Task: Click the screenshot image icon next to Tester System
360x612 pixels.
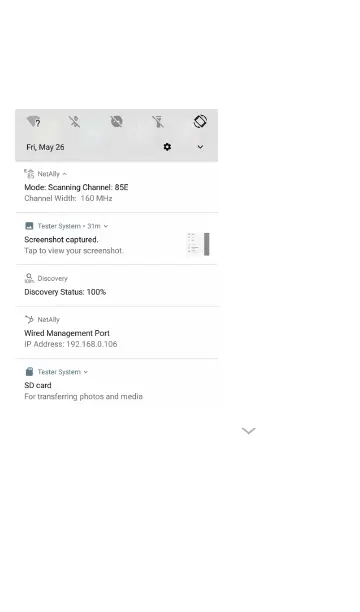Action: pyautogui.click(x=29, y=226)
